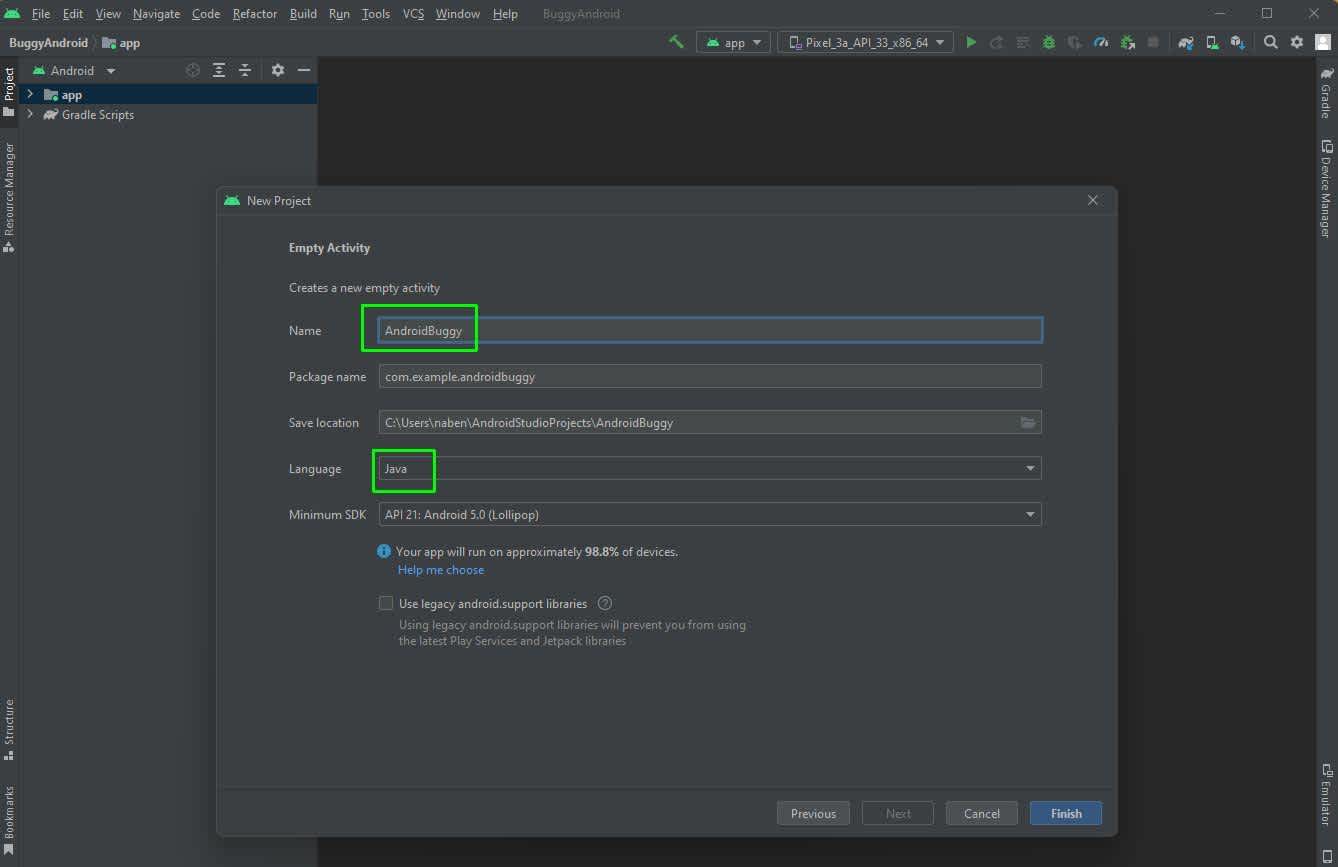Open the Gradle tool window tab
Image resolution: width=1338 pixels, height=867 pixels.
click(x=1327, y=92)
